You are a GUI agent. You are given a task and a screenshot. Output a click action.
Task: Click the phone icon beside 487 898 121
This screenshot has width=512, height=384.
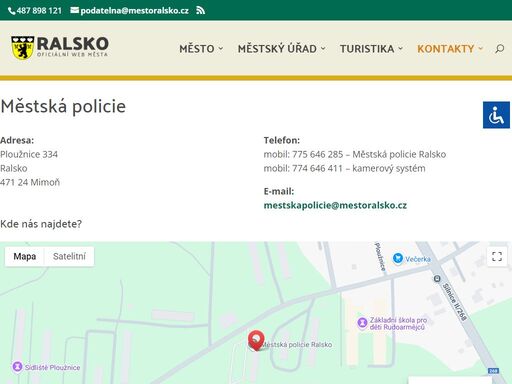[11, 11]
